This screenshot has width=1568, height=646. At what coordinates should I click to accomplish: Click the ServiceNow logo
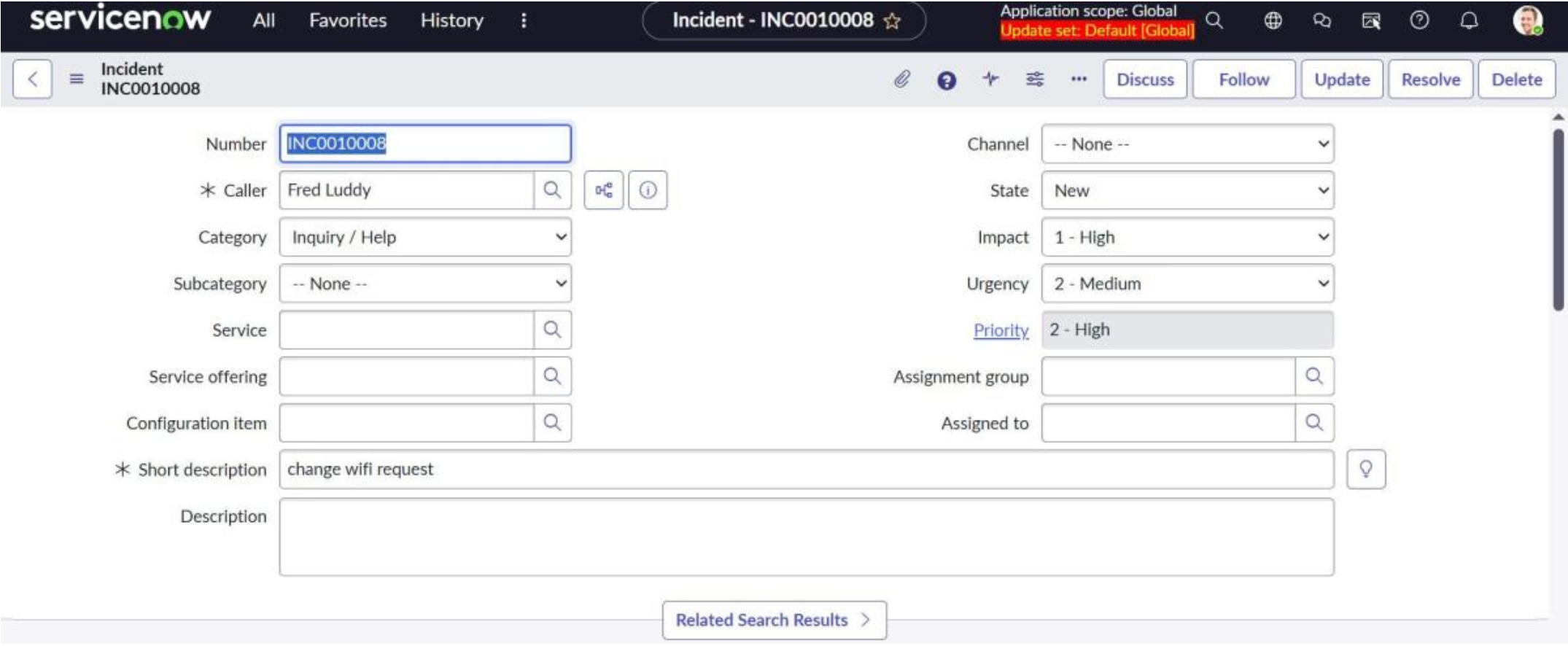pyautogui.click(x=120, y=19)
